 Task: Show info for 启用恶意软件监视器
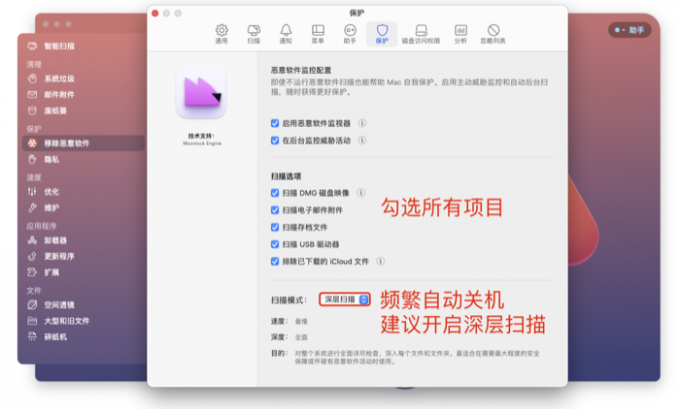point(362,123)
